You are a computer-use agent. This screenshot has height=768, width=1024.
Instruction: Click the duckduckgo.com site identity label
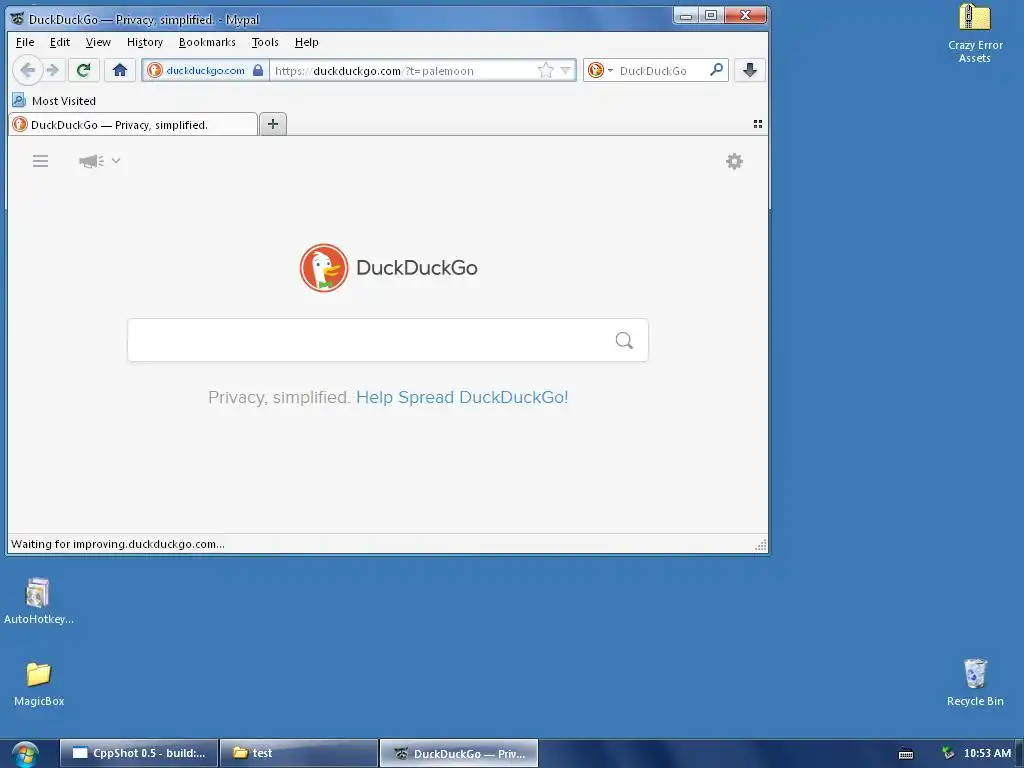[x=205, y=70]
